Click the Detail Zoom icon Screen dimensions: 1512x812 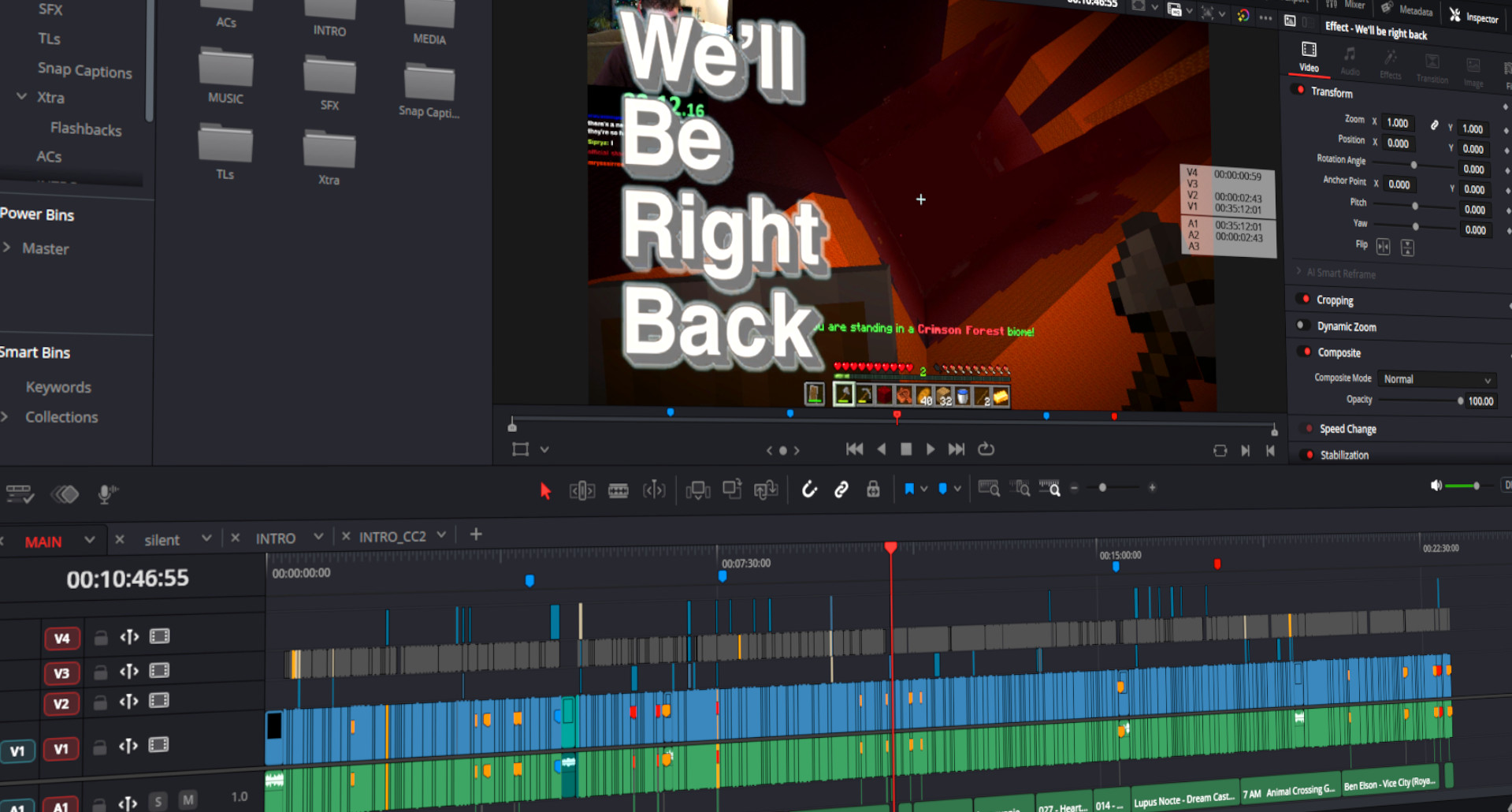click(1020, 488)
